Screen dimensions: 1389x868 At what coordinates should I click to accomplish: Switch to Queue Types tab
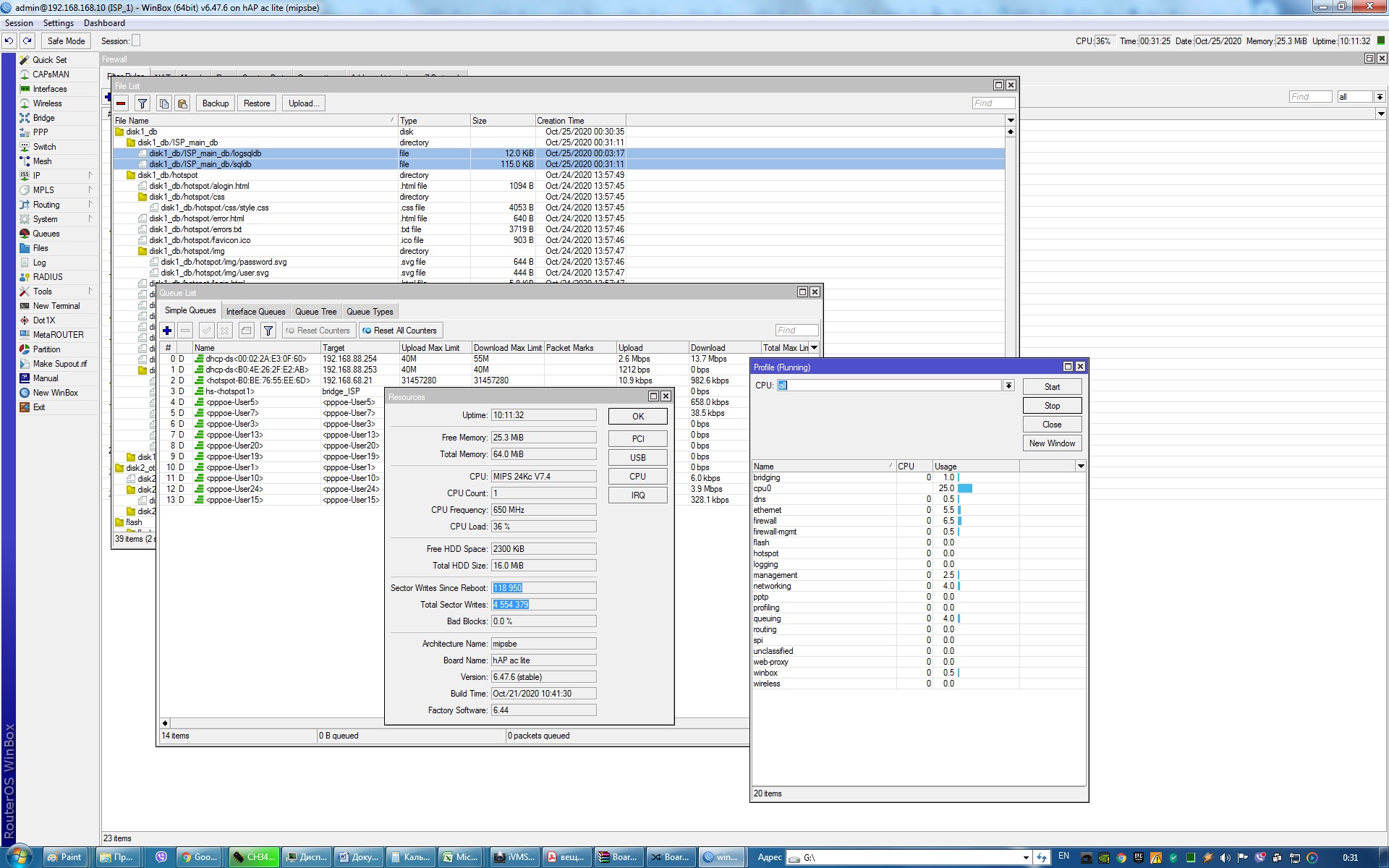(370, 312)
